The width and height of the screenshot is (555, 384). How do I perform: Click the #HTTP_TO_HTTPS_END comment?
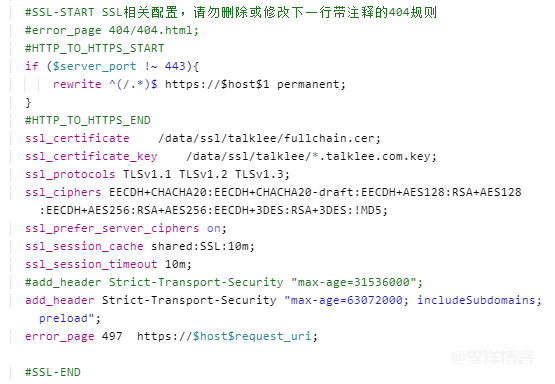tap(88, 120)
